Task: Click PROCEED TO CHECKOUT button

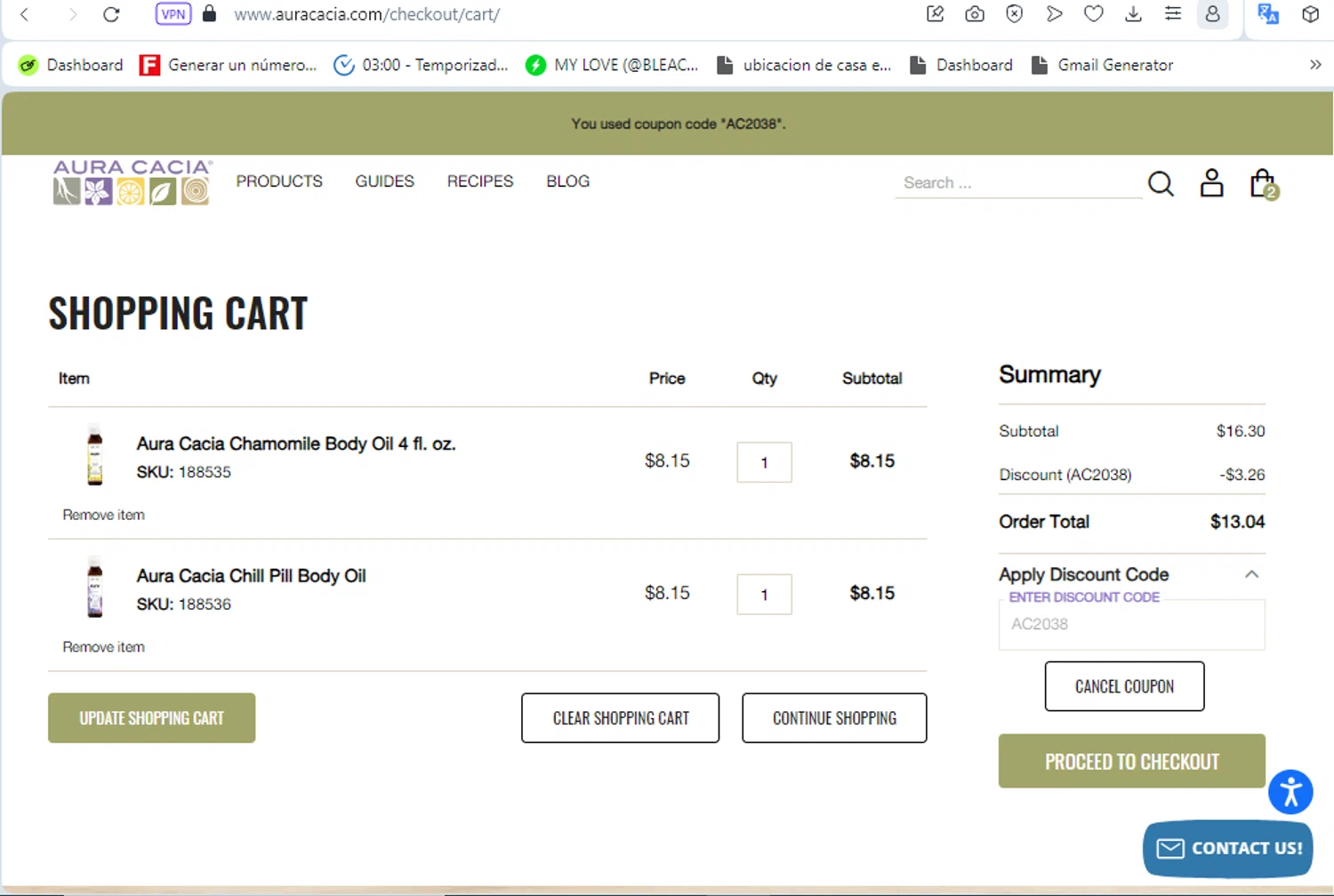Action: [1131, 761]
